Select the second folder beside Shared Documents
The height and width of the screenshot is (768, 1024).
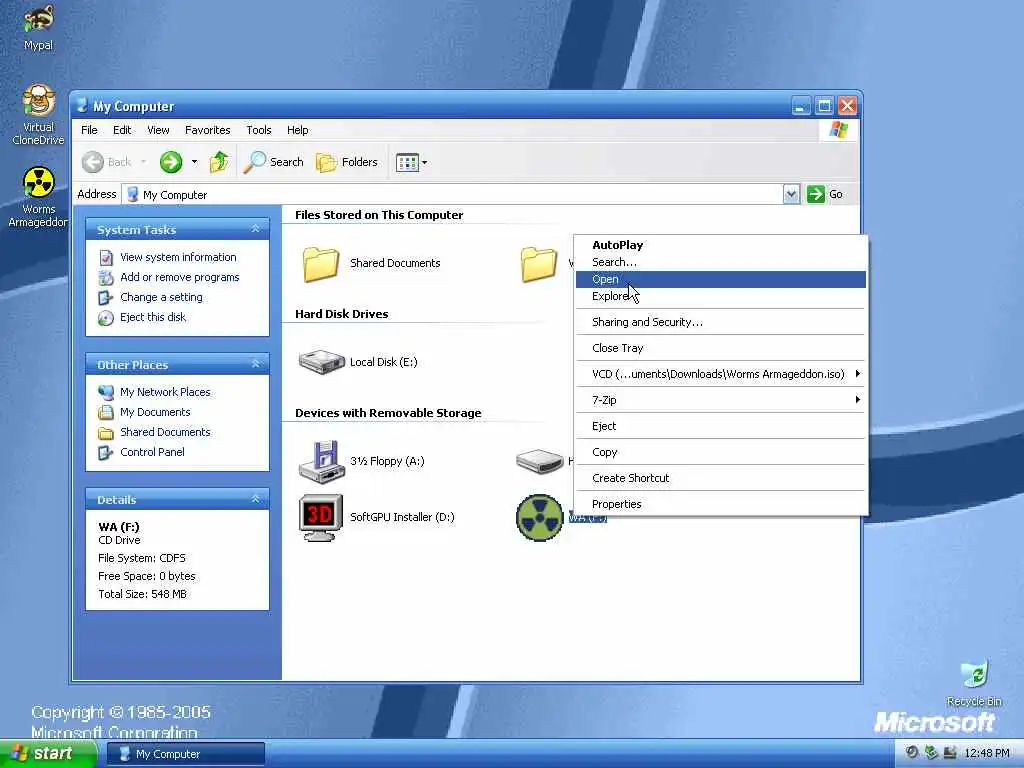[x=539, y=264]
